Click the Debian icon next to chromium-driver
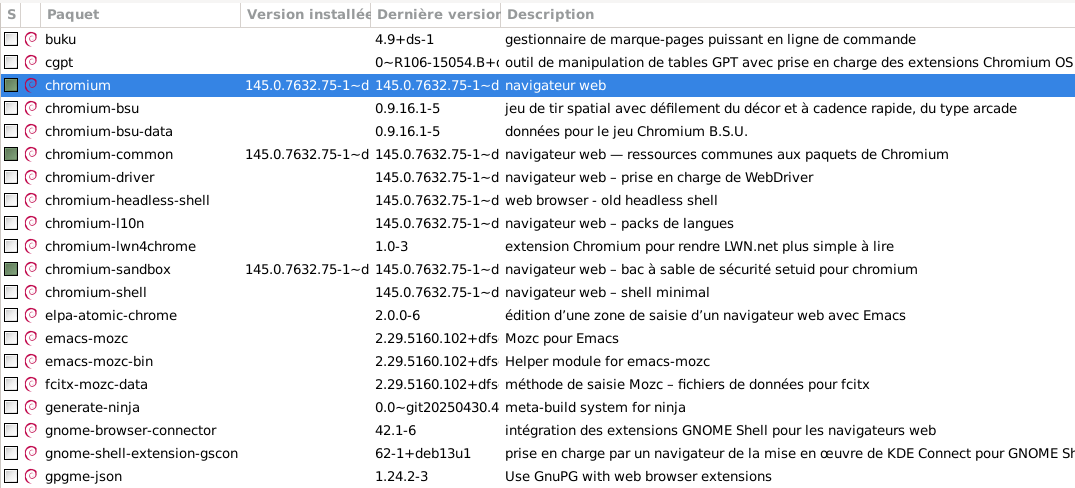 point(31,178)
